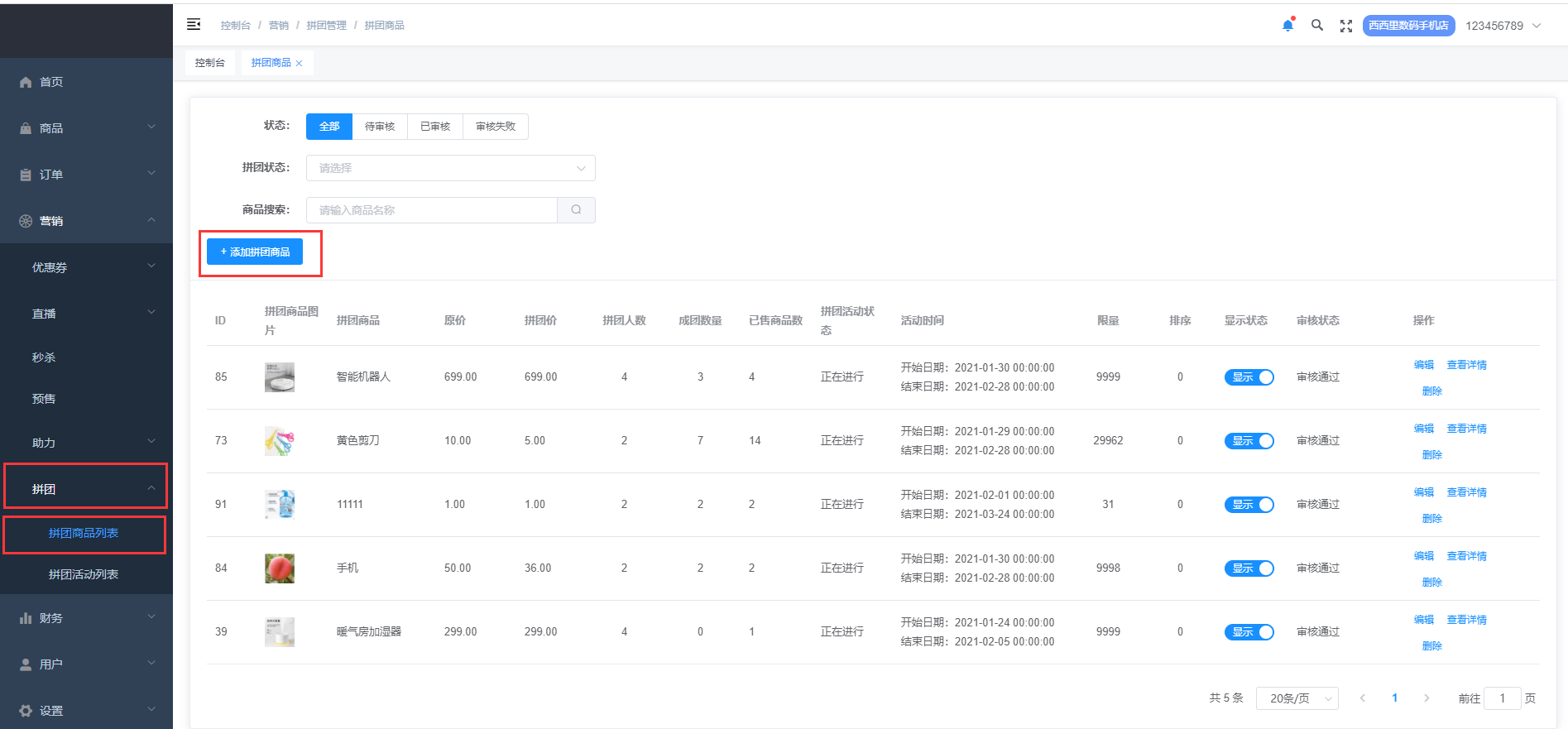Turn off display switch for 黄色剪刀
This screenshot has width=1568, height=729.
pyautogui.click(x=1249, y=441)
